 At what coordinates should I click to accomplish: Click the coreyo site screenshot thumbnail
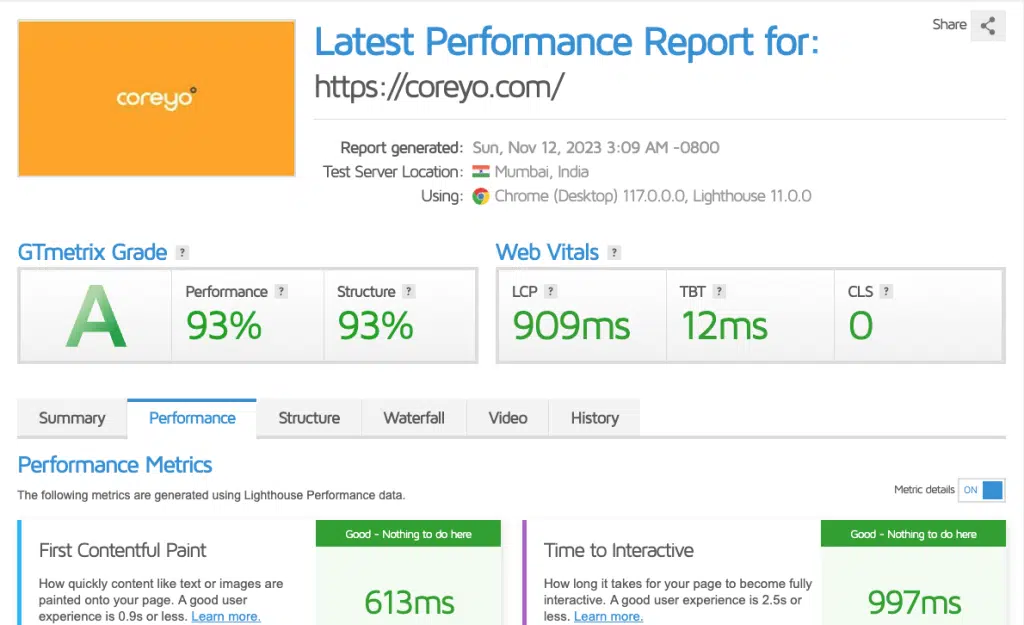point(157,98)
